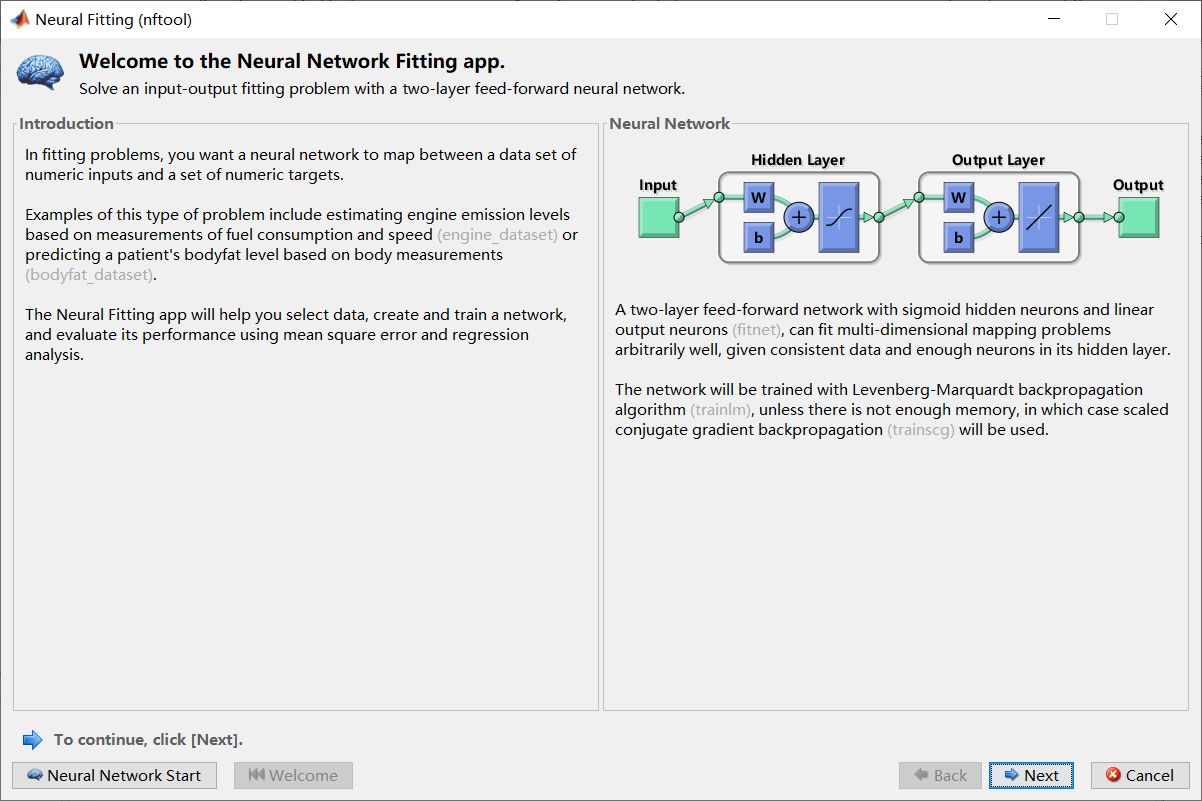
Task: Click the bodyfat_dataset reference text
Action: (90, 275)
